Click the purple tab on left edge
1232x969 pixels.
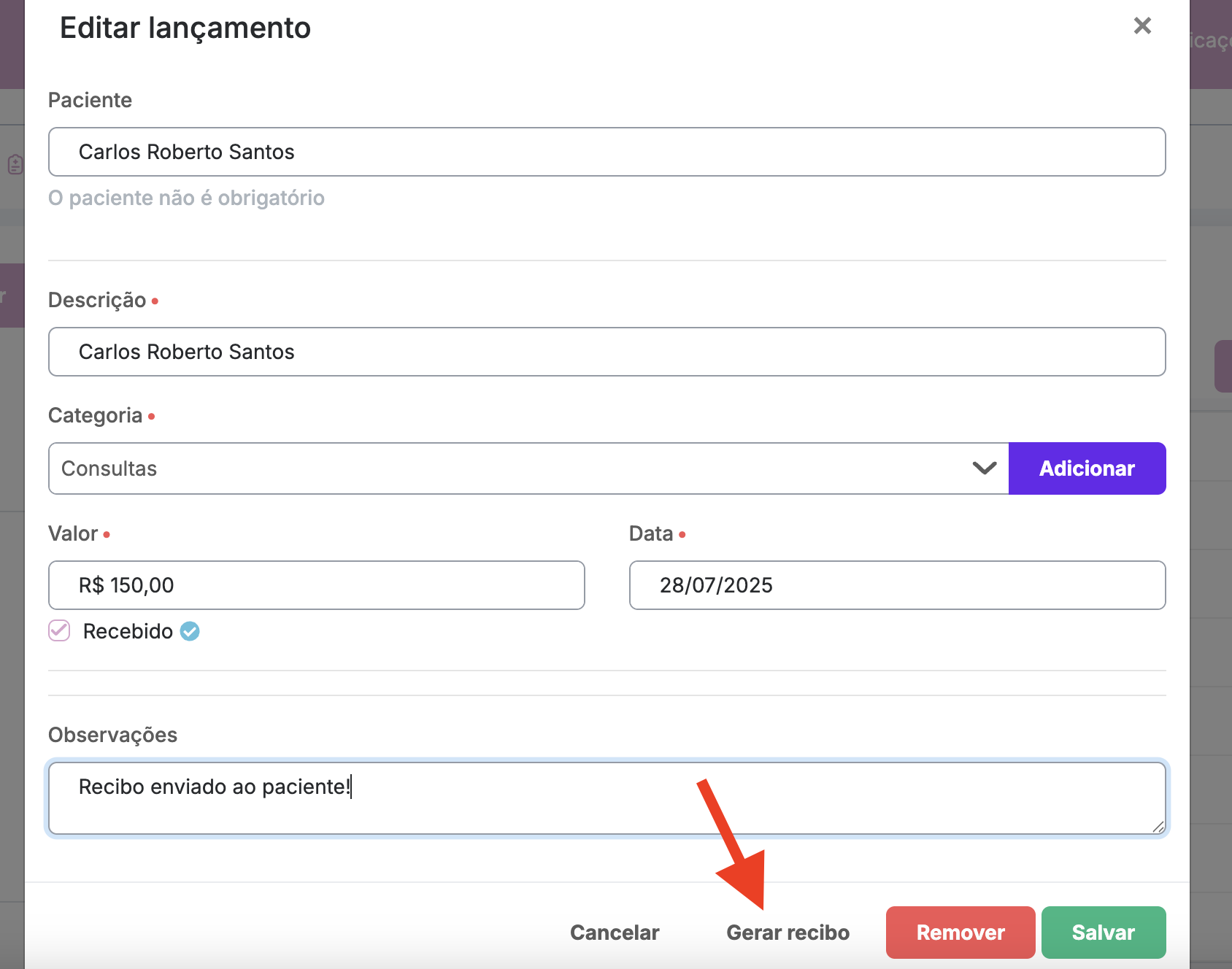12,296
